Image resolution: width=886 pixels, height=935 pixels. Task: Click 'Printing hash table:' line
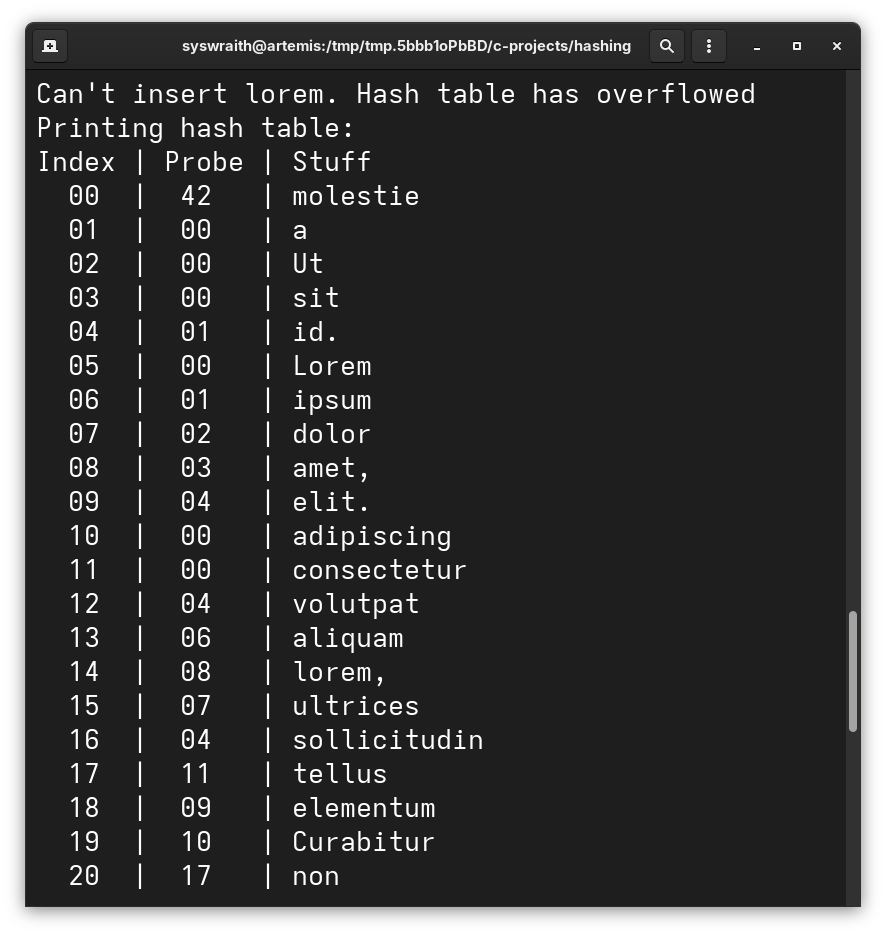tap(195, 128)
